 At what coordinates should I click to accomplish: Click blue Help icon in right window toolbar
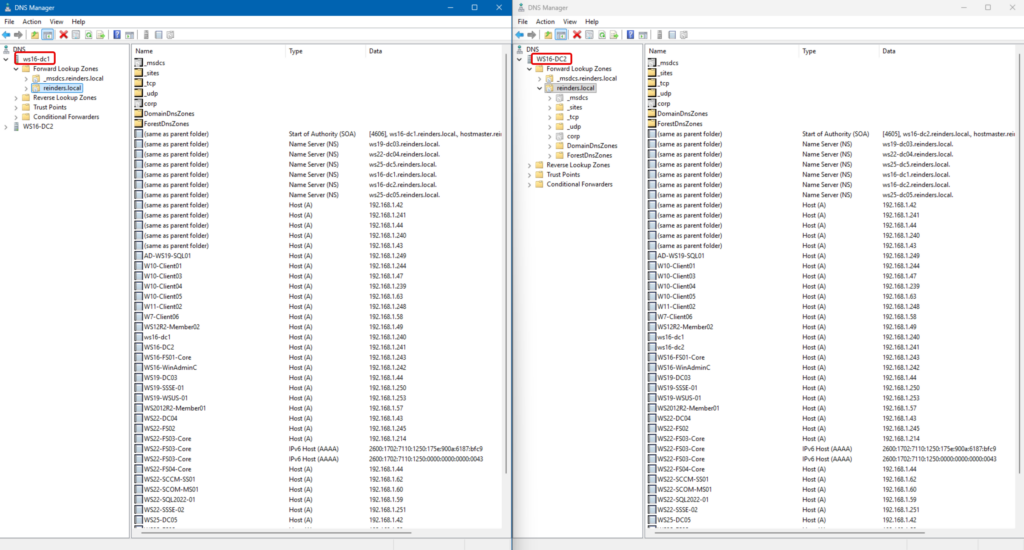[x=630, y=35]
